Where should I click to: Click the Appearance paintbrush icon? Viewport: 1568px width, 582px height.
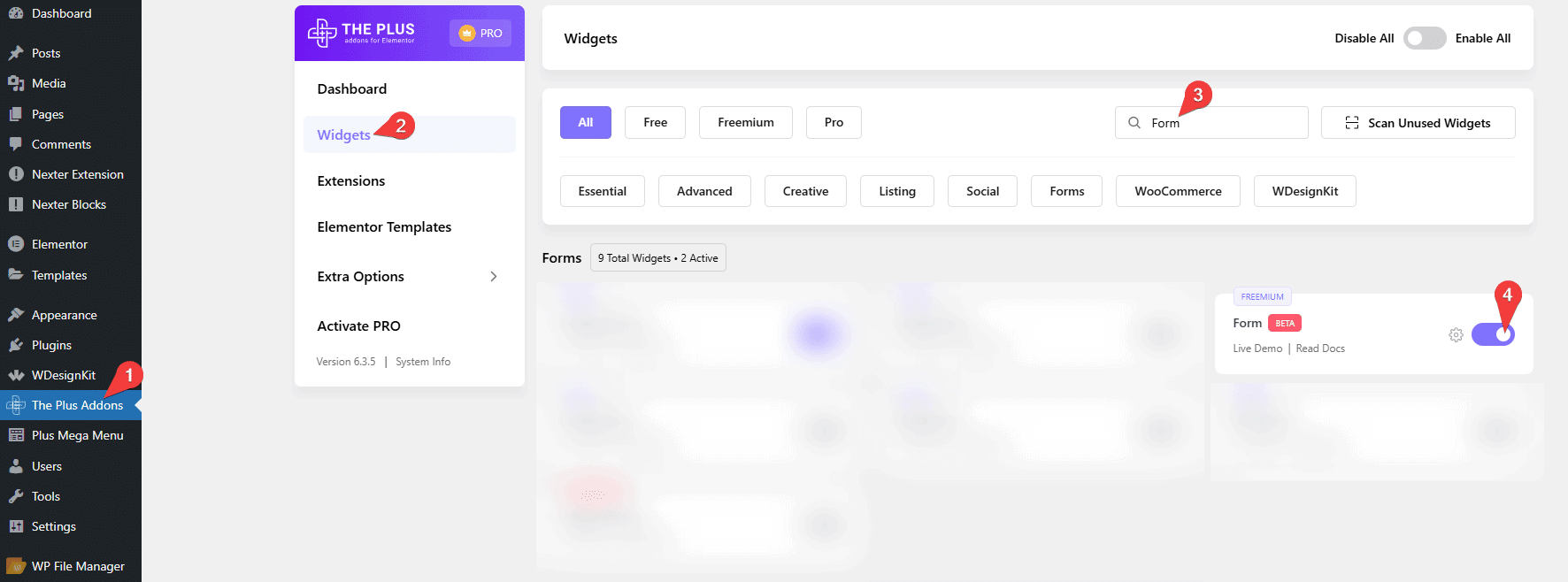(15, 315)
